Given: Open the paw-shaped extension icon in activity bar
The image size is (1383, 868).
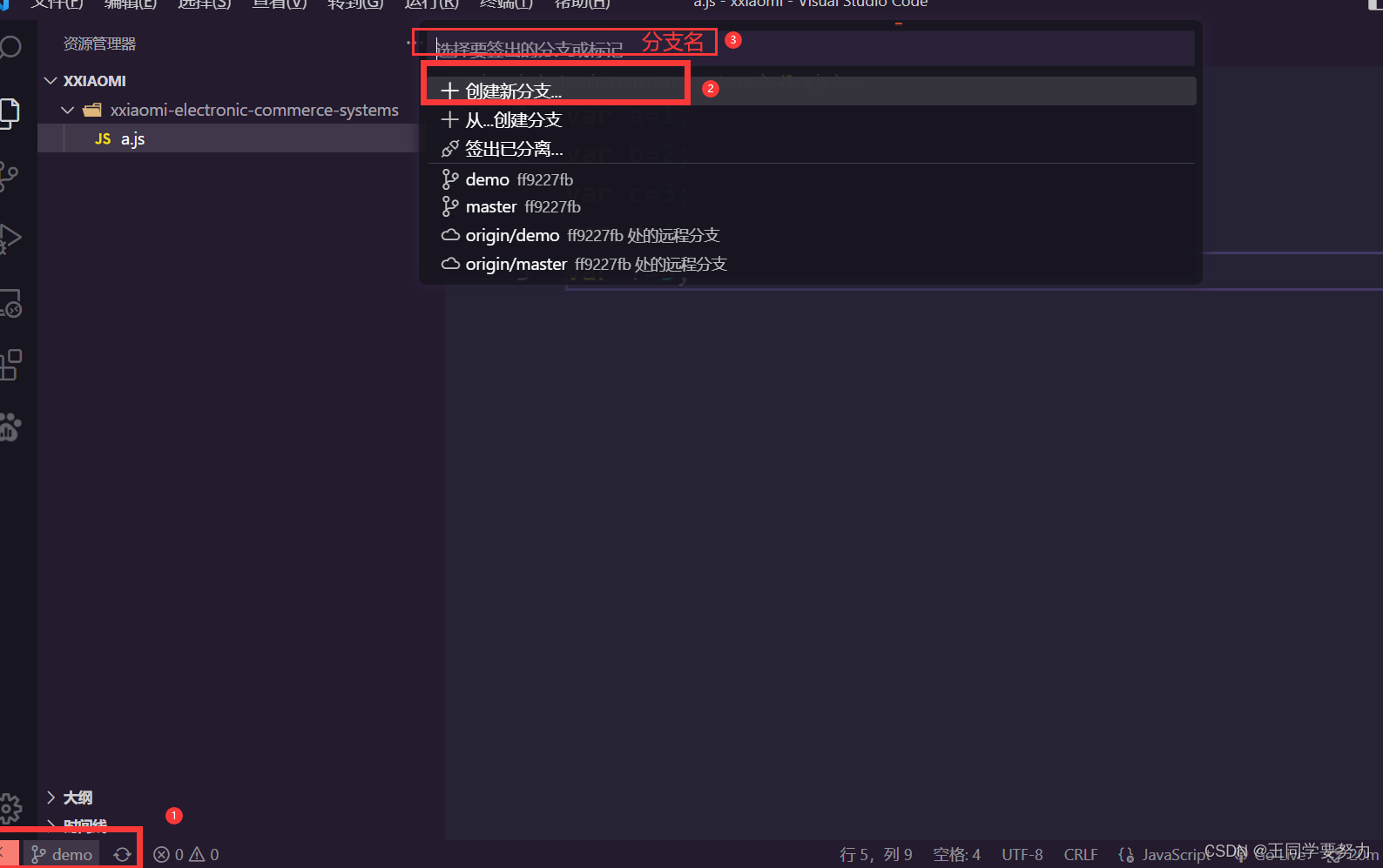Looking at the screenshot, I should pyautogui.click(x=10, y=427).
